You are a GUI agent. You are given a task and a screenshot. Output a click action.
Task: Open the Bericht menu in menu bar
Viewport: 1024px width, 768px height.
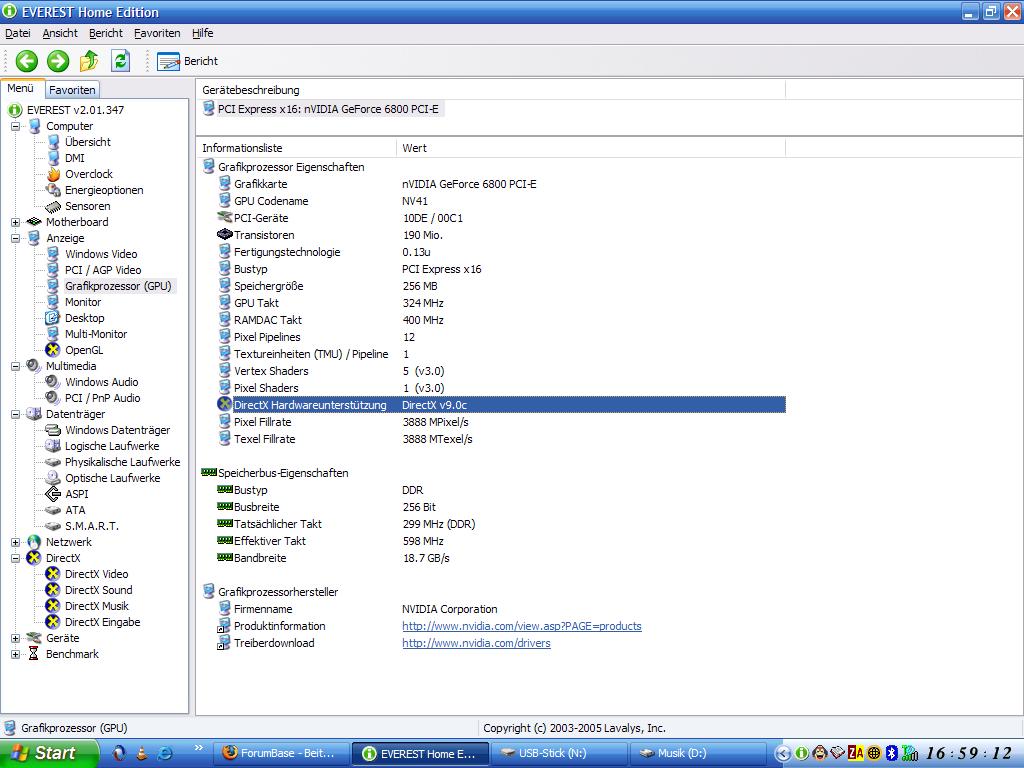coord(106,33)
